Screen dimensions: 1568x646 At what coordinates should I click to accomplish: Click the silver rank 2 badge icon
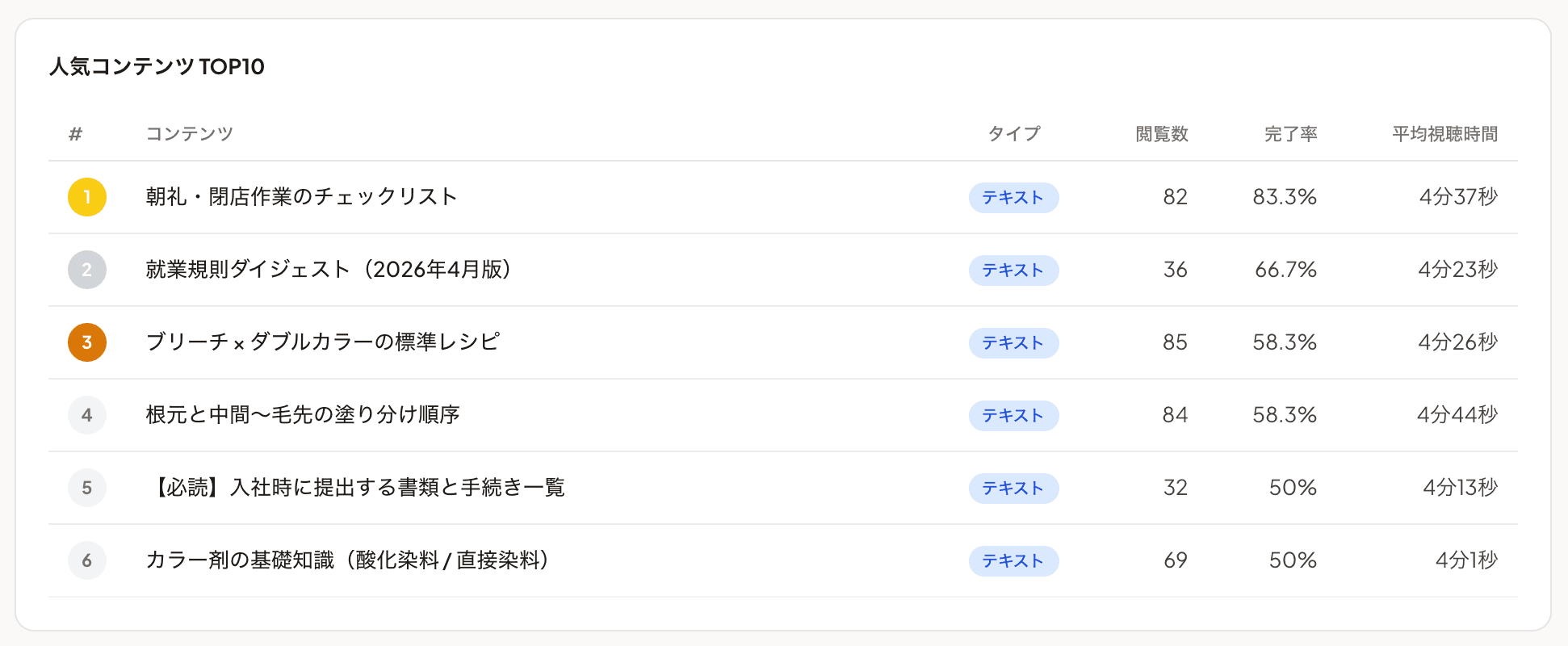86,270
